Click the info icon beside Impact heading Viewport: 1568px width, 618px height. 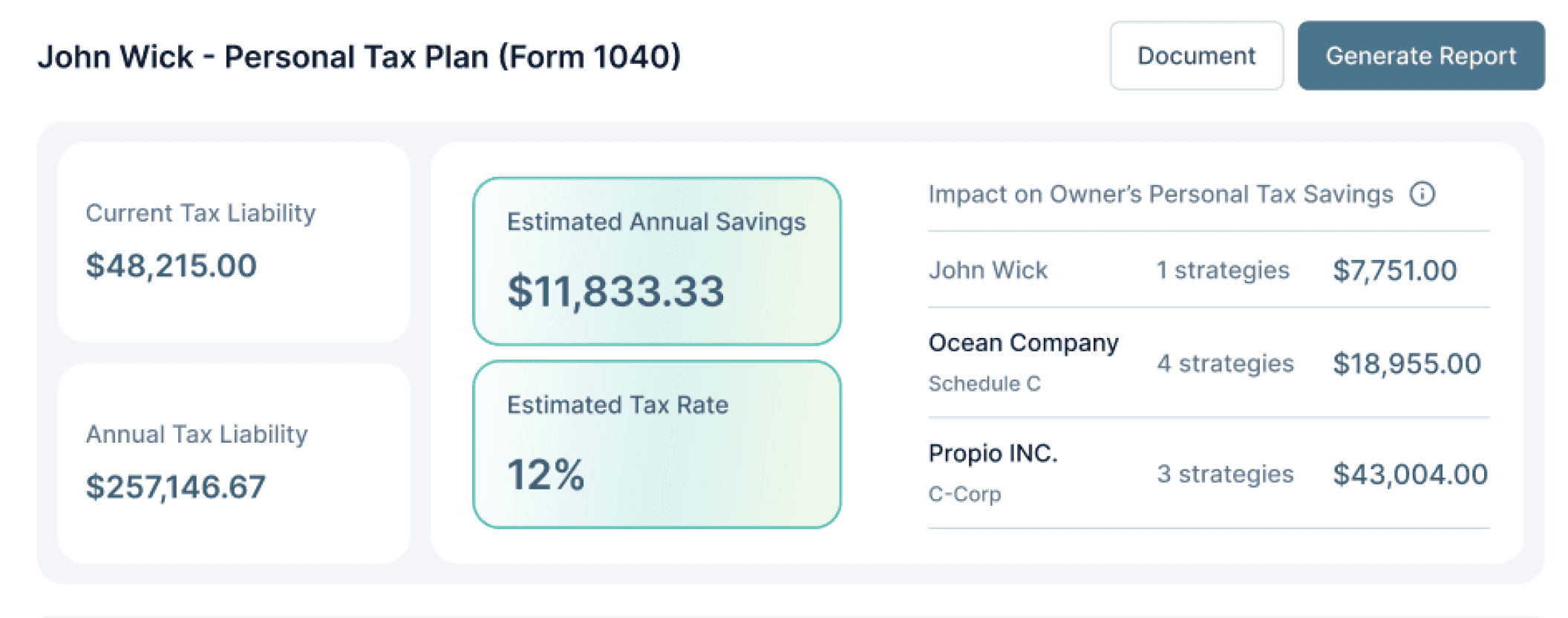coord(1422,195)
